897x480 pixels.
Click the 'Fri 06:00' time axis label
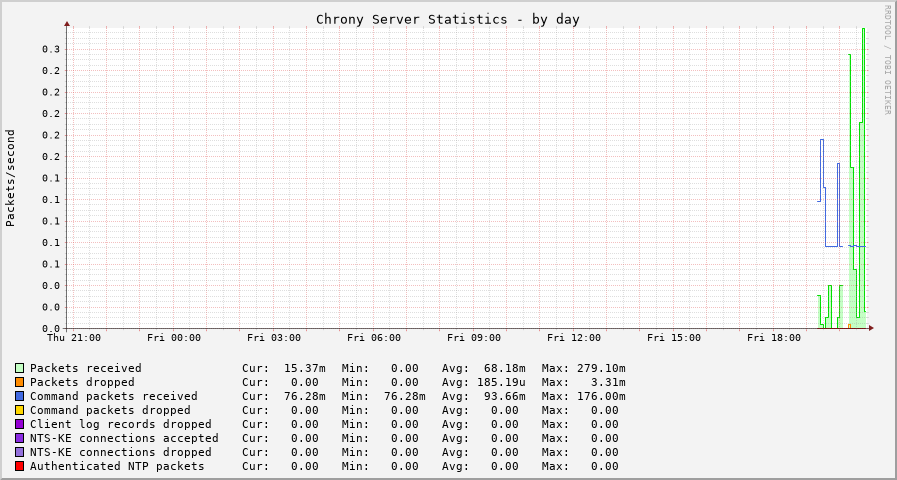click(x=374, y=338)
